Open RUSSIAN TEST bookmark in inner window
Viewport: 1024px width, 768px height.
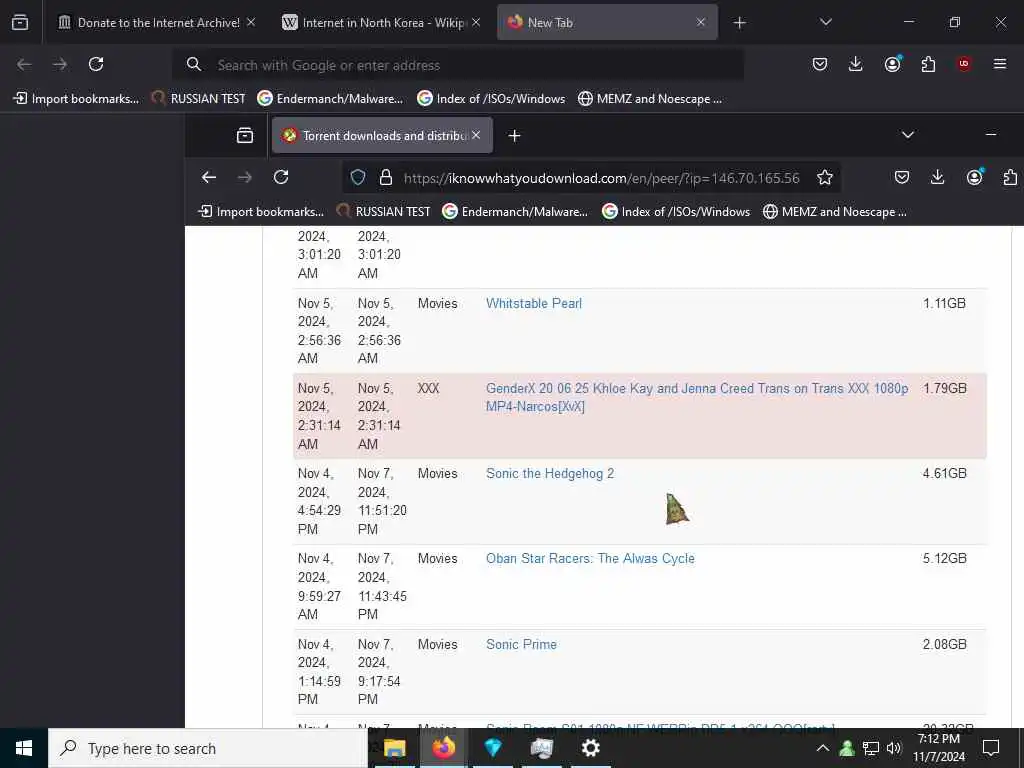coord(383,212)
